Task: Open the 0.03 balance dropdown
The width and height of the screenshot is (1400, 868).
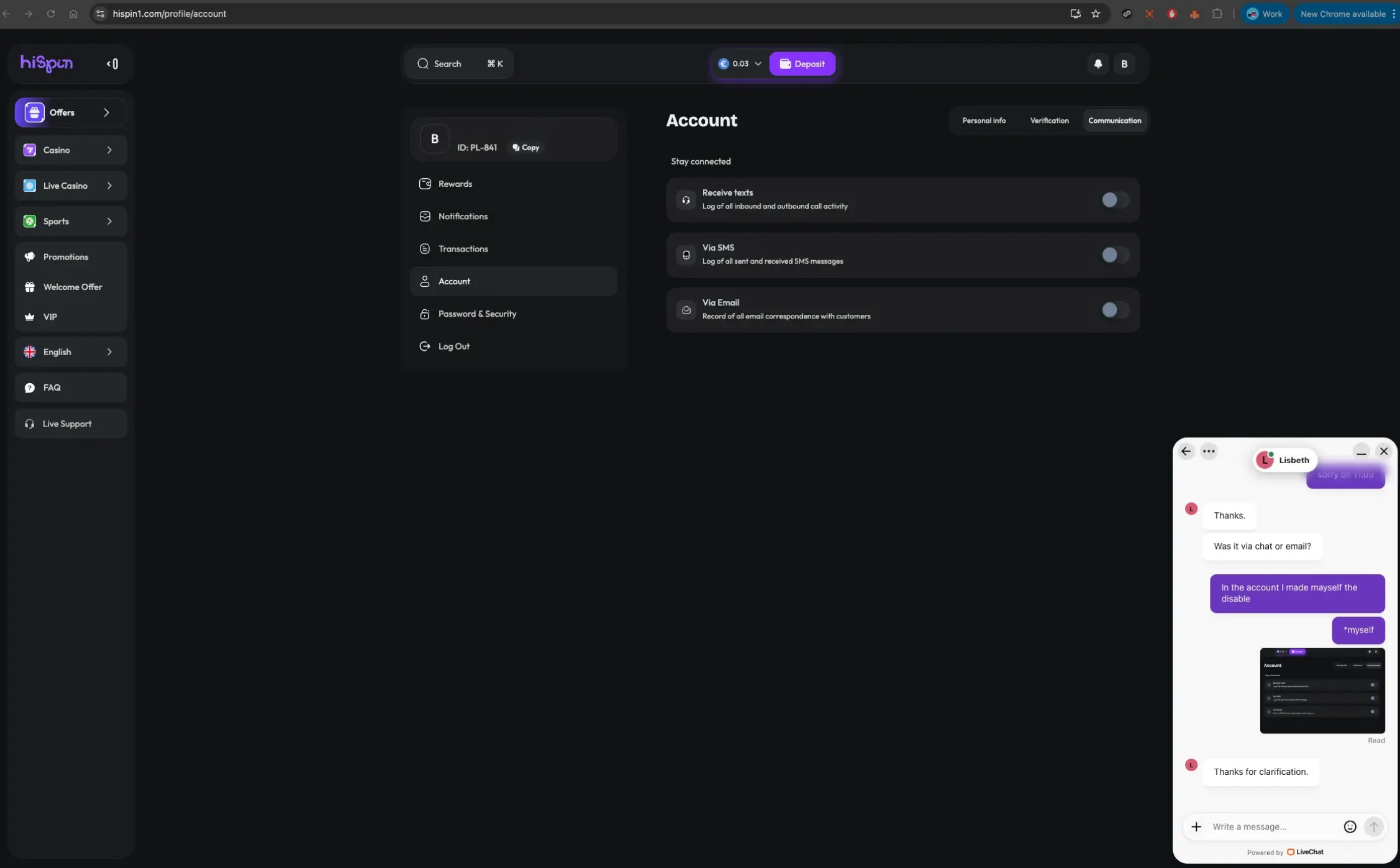Action: (740, 64)
